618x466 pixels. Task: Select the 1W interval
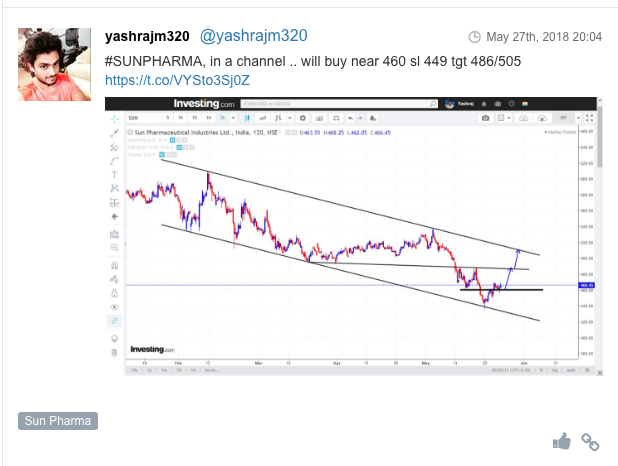(209, 118)
